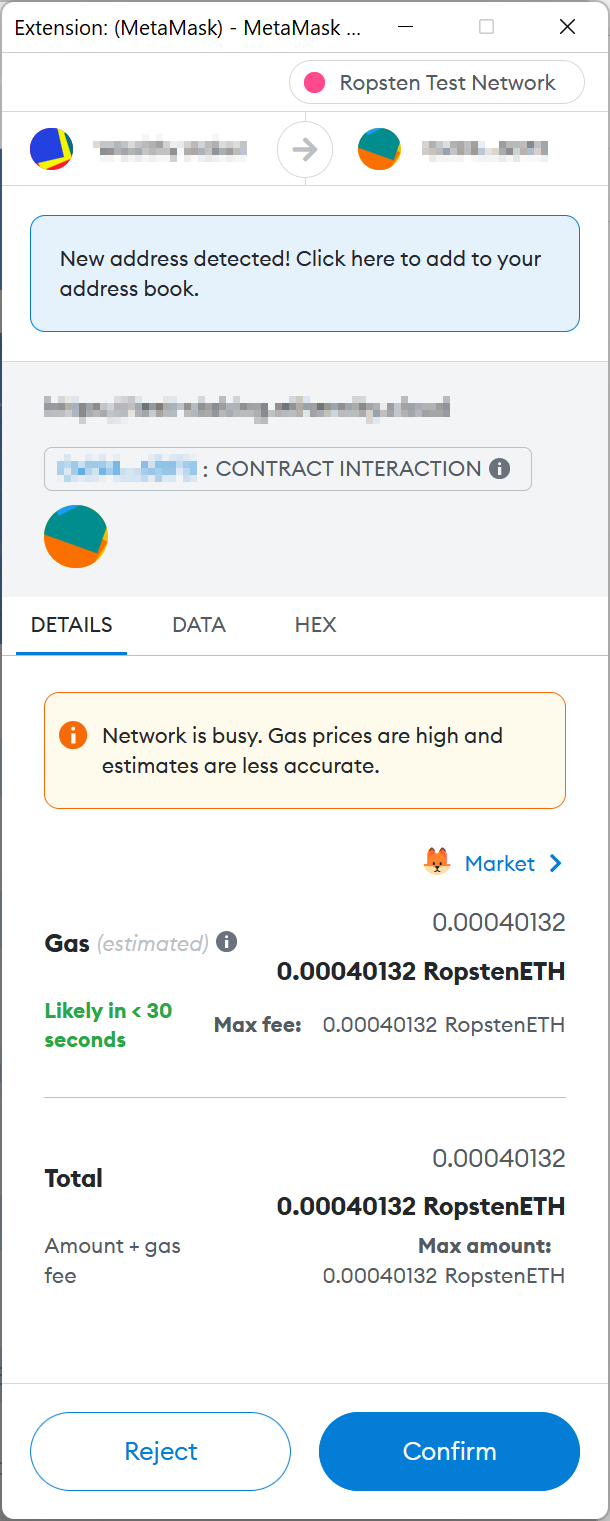Select the DETAILS tab

pyautogui.click(x=72, y=625)
